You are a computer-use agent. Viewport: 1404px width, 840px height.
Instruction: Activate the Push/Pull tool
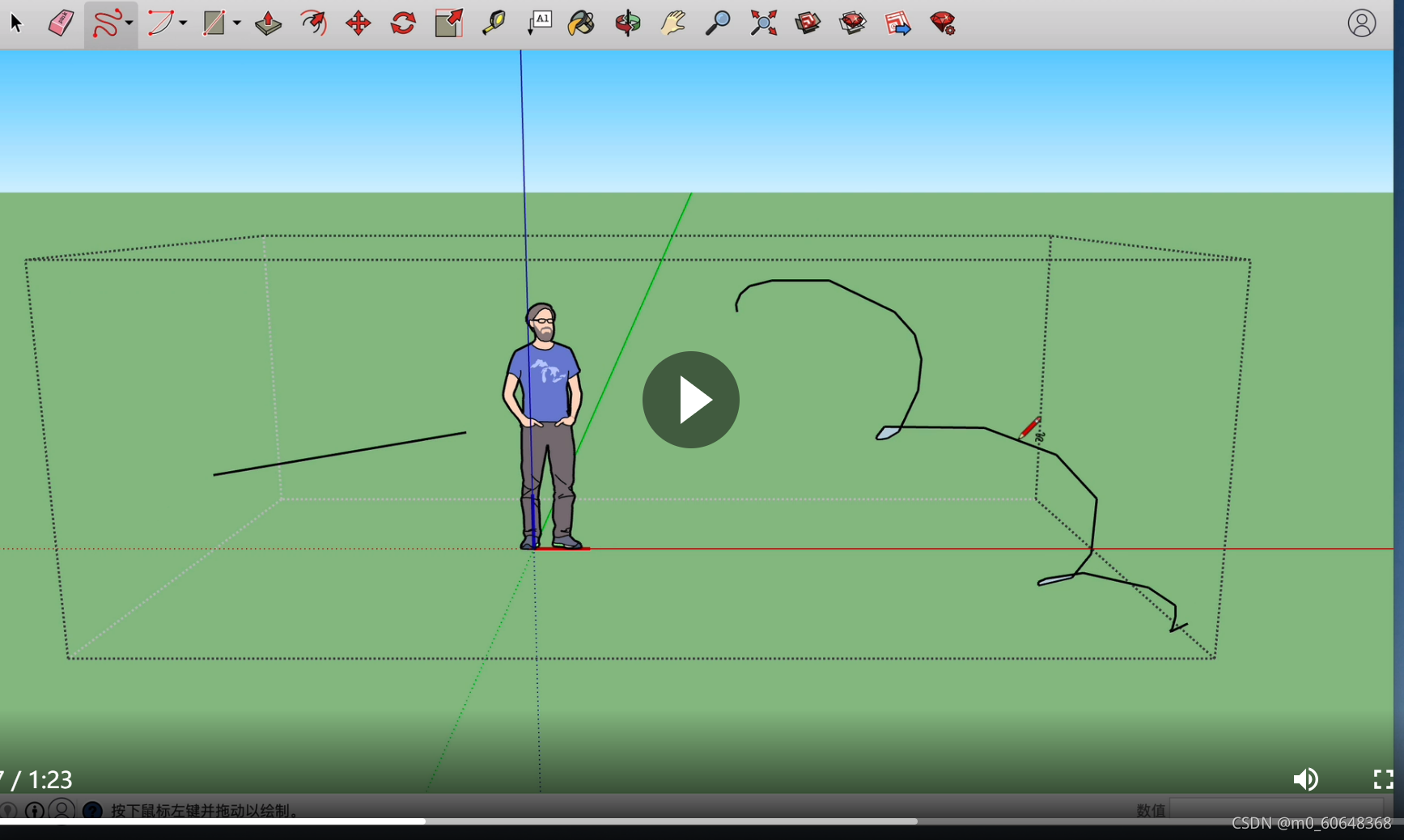click(x=268, y=23)
